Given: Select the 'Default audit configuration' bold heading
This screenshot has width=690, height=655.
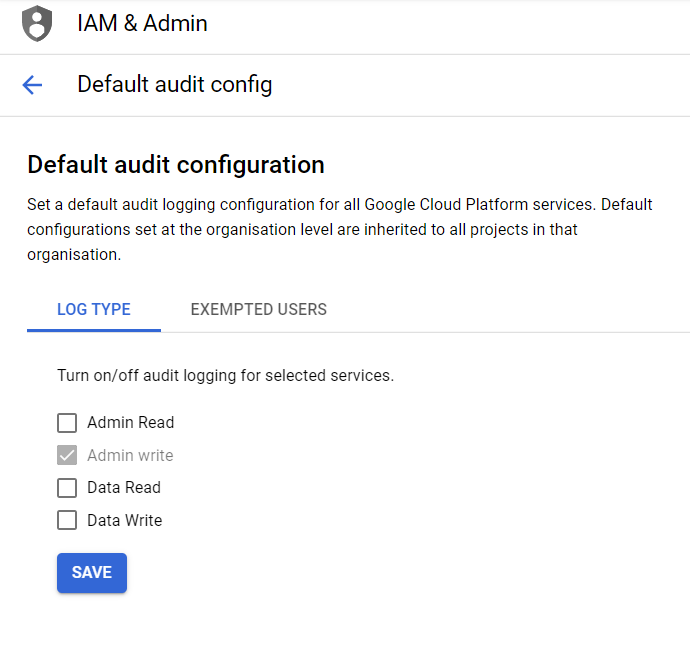Looking at the screenshot, I should 175,165.
